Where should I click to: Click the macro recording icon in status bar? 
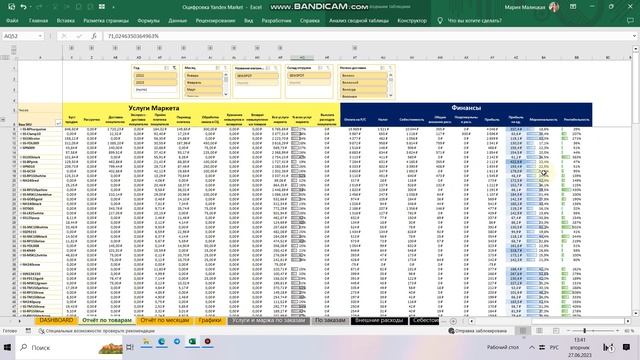[28, 331]
